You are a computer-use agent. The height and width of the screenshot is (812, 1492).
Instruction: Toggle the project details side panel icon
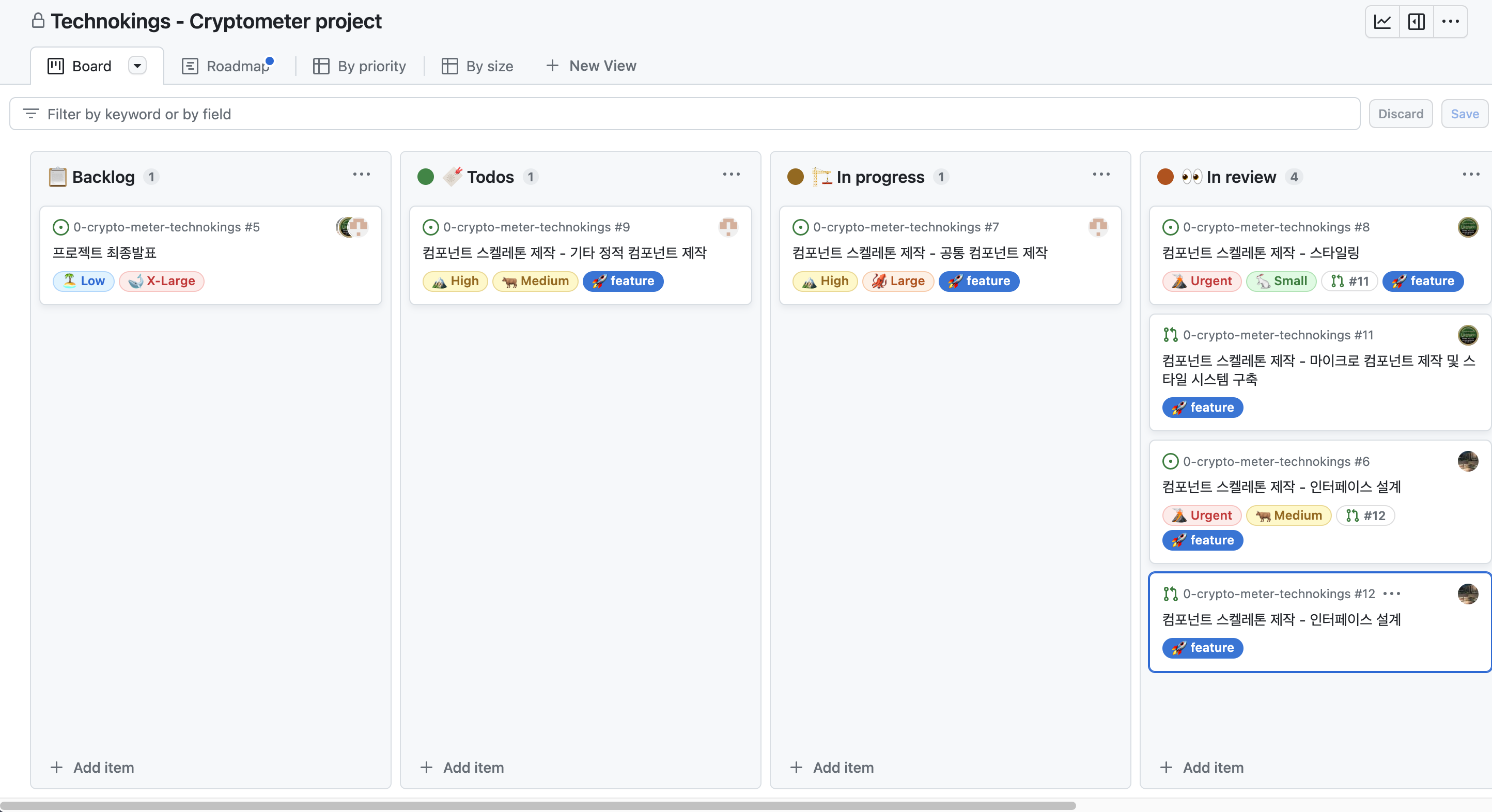(1416, 22)
